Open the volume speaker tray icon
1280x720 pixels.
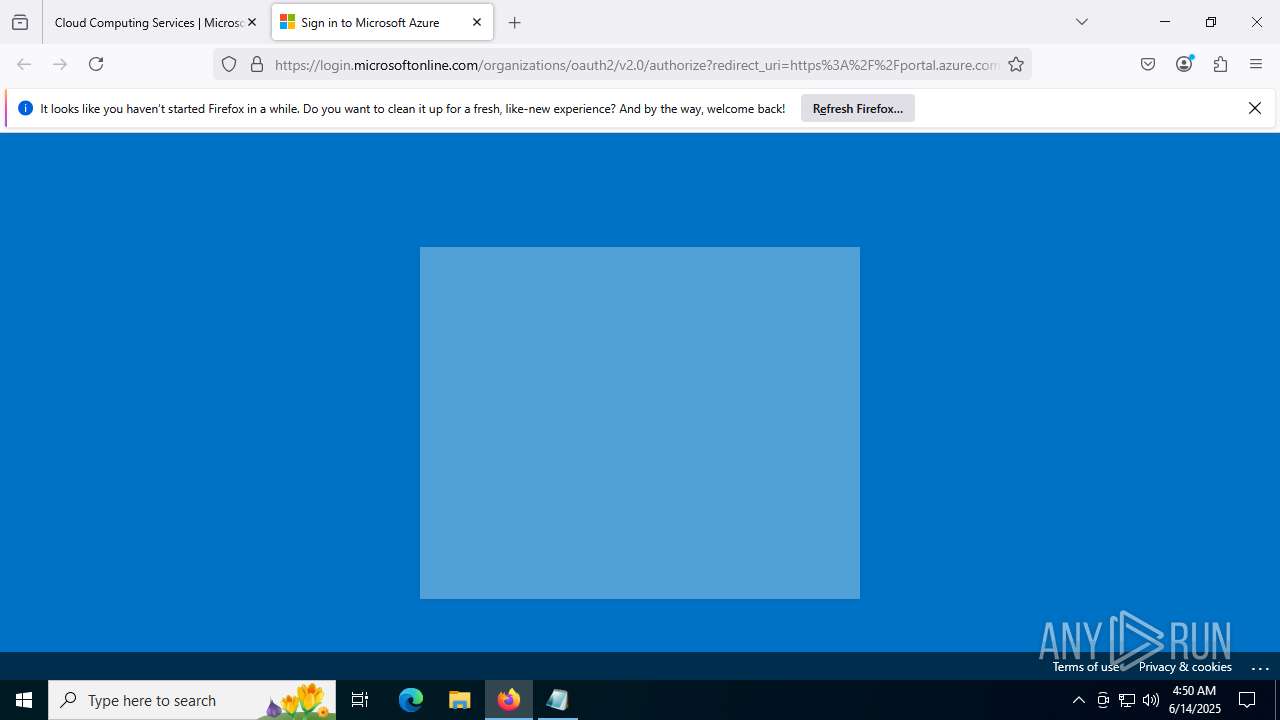pos(1151,700)
